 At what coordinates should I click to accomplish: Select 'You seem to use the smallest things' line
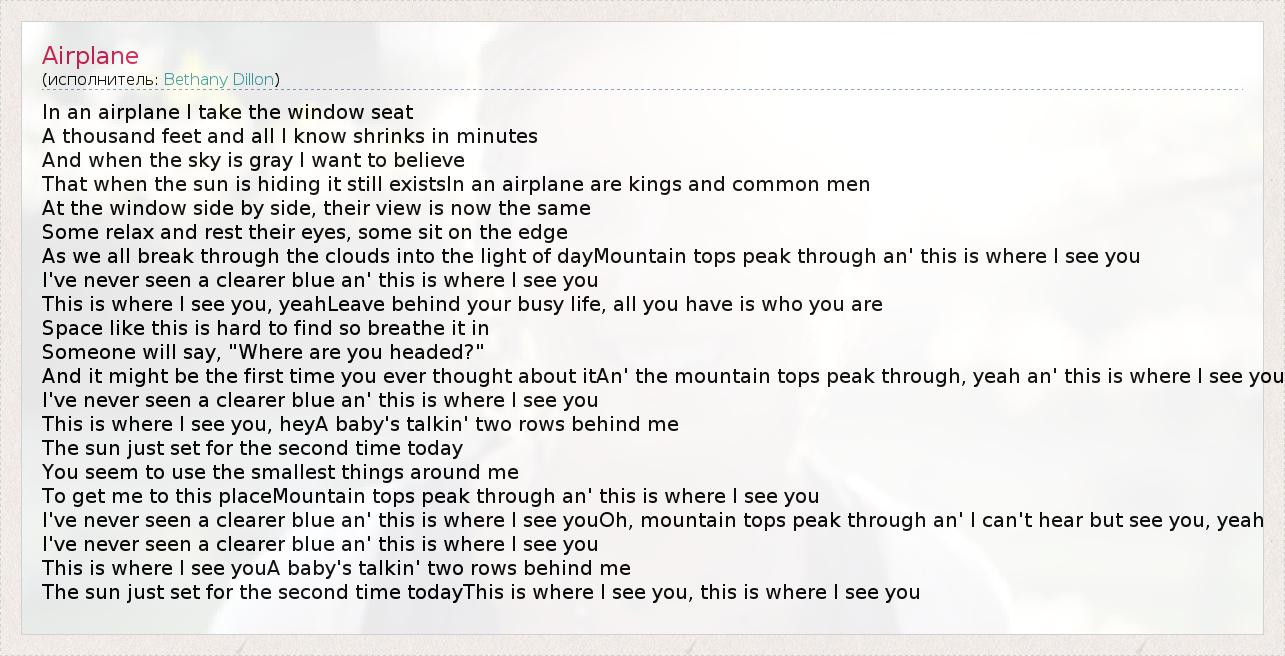point(280,472)
